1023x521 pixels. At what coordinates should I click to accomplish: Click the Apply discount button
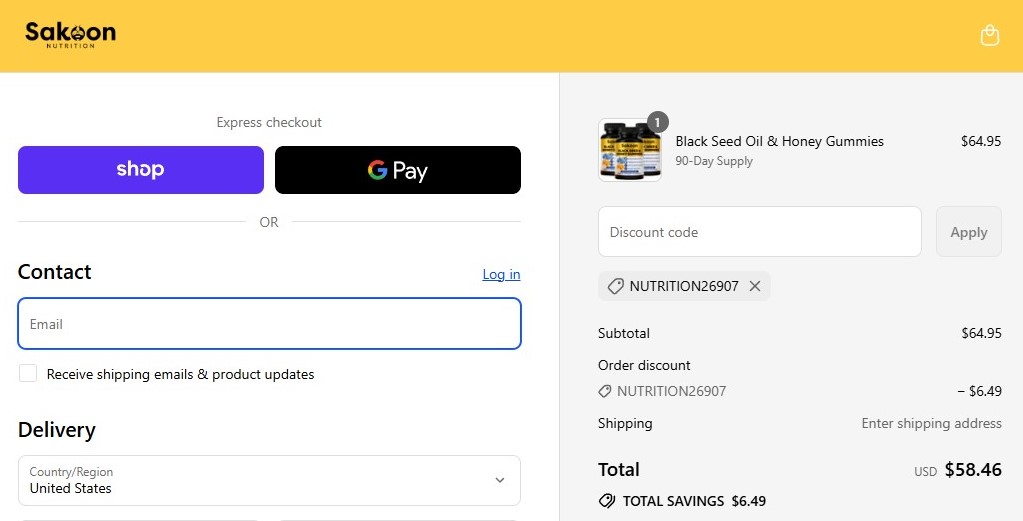point(968,232)
